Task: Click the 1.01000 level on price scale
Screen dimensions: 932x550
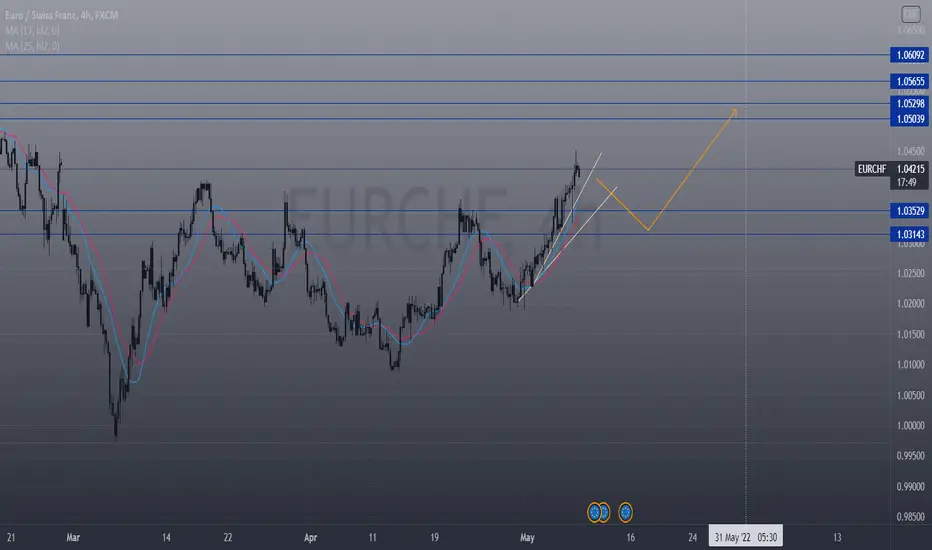Action: coord(910,364)
